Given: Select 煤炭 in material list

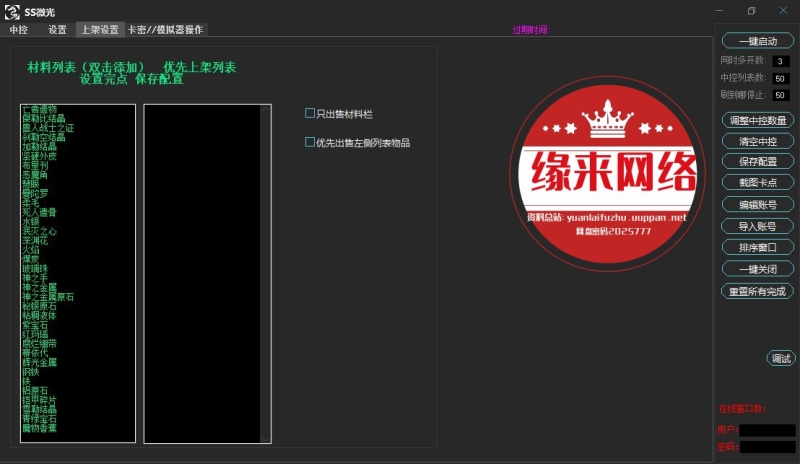Looking at the screenshot, I should tap(31, 259).
